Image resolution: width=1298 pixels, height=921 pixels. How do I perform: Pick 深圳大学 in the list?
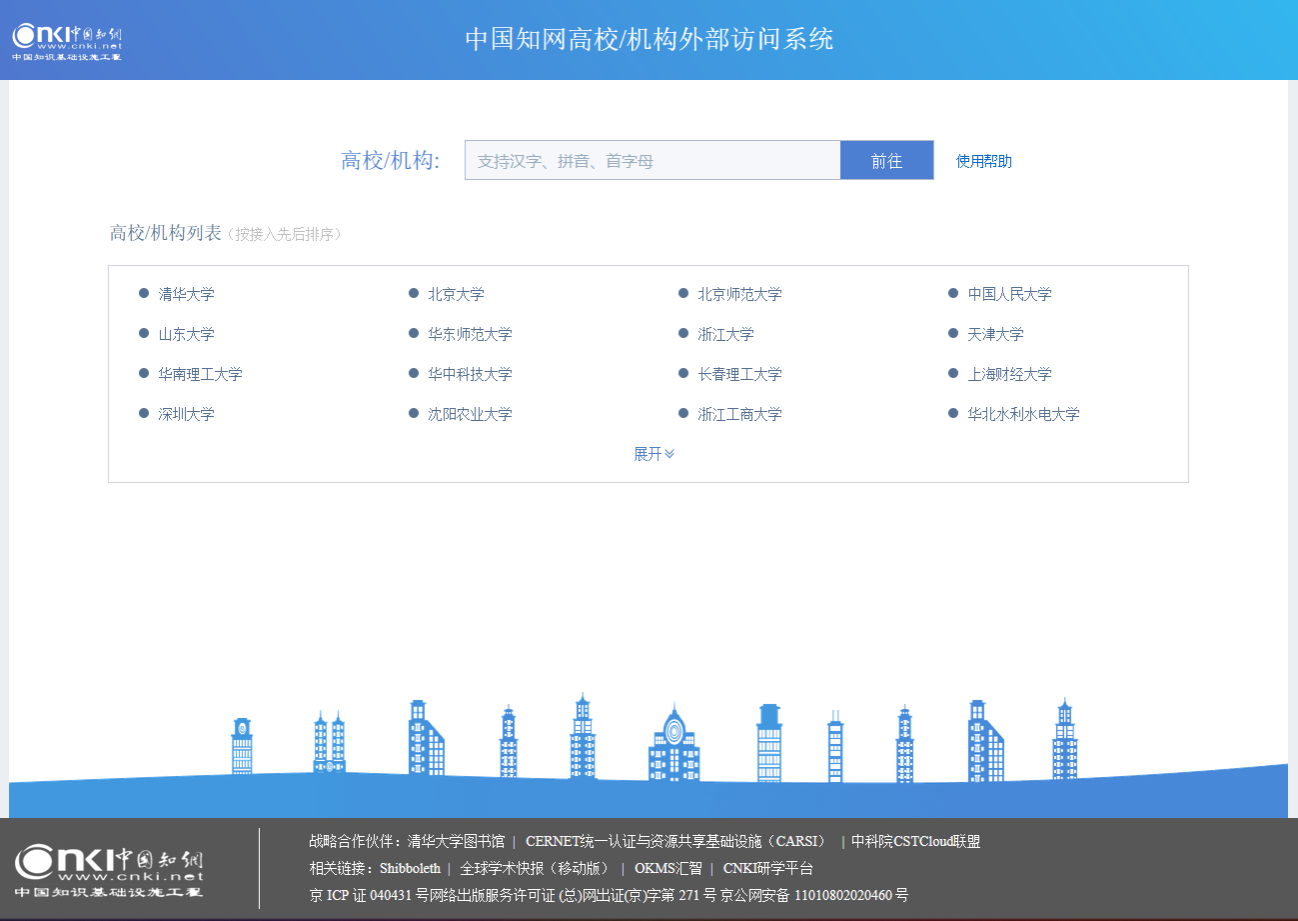coord(186,414)
